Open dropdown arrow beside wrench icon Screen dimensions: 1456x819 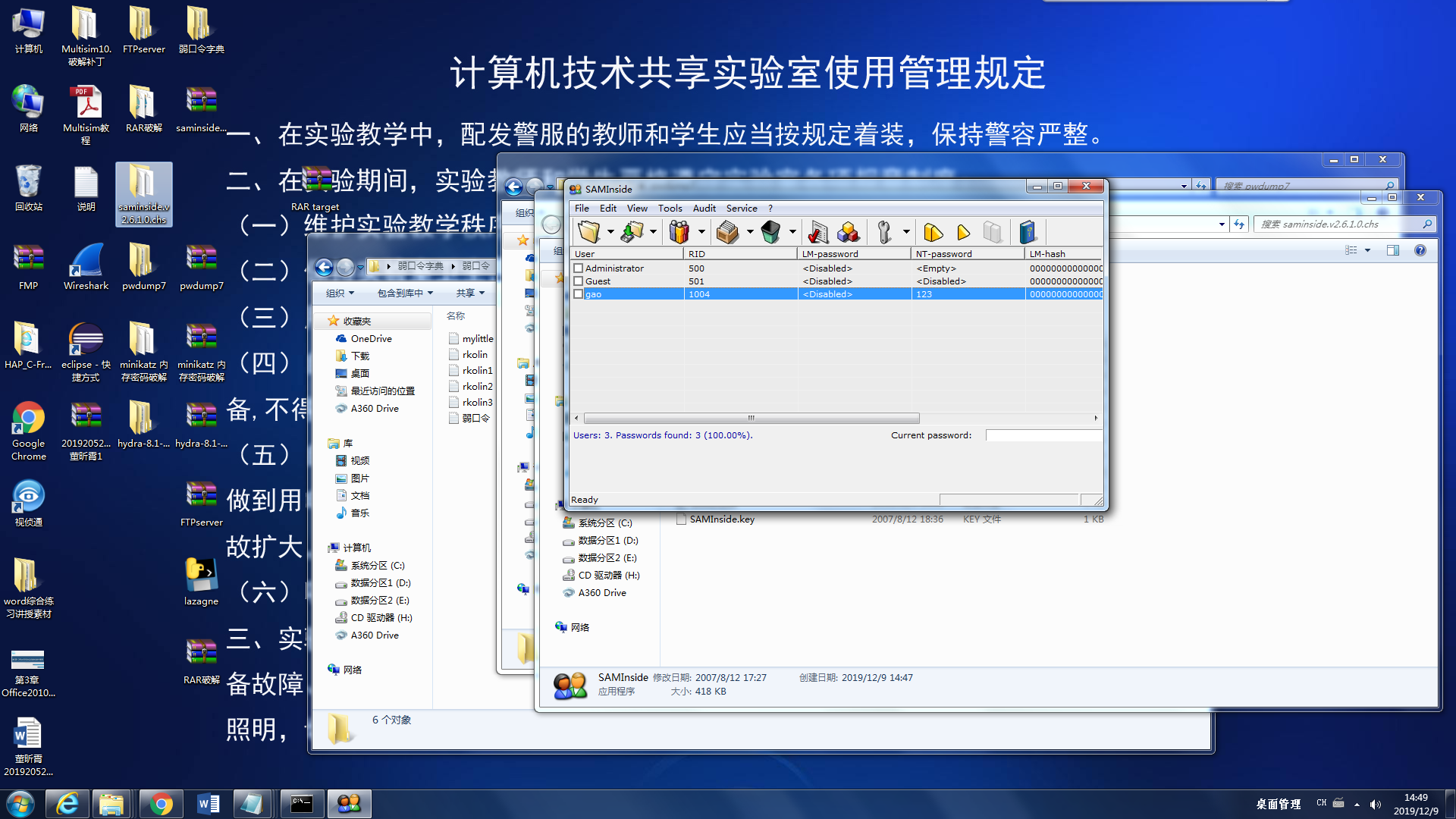click(906, 232)
